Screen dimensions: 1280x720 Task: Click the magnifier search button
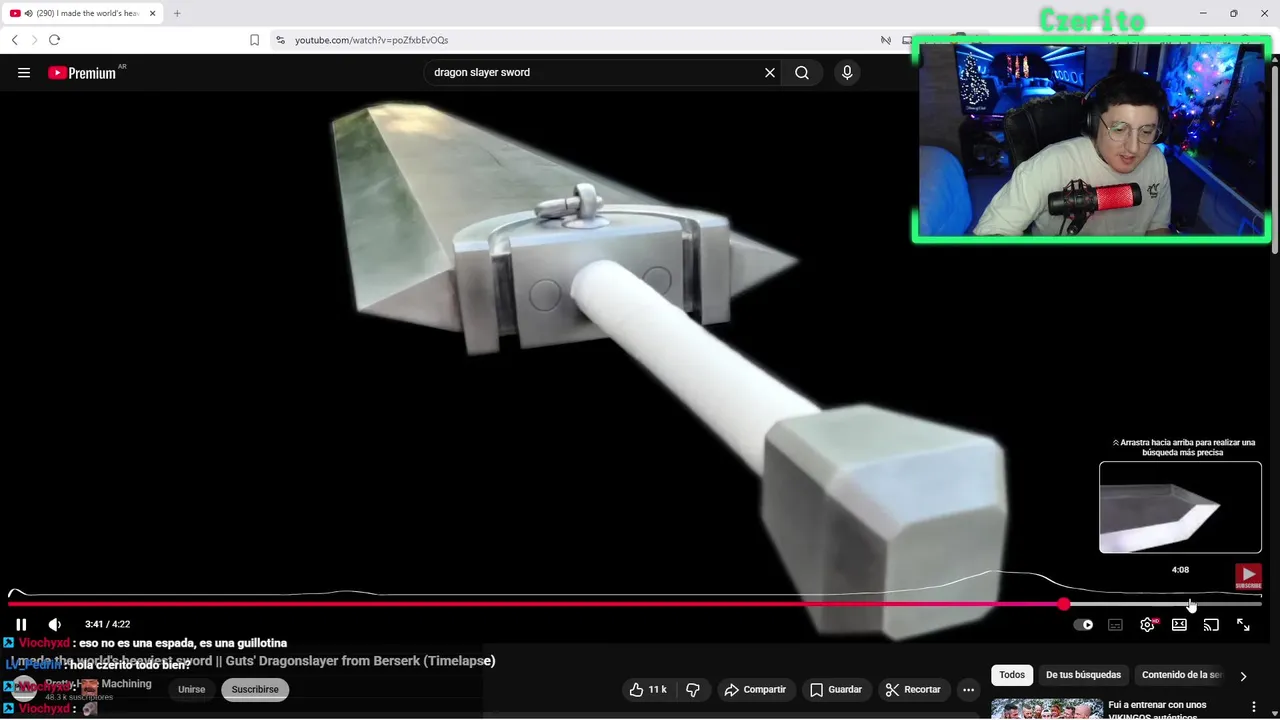[x=802, y=72]
